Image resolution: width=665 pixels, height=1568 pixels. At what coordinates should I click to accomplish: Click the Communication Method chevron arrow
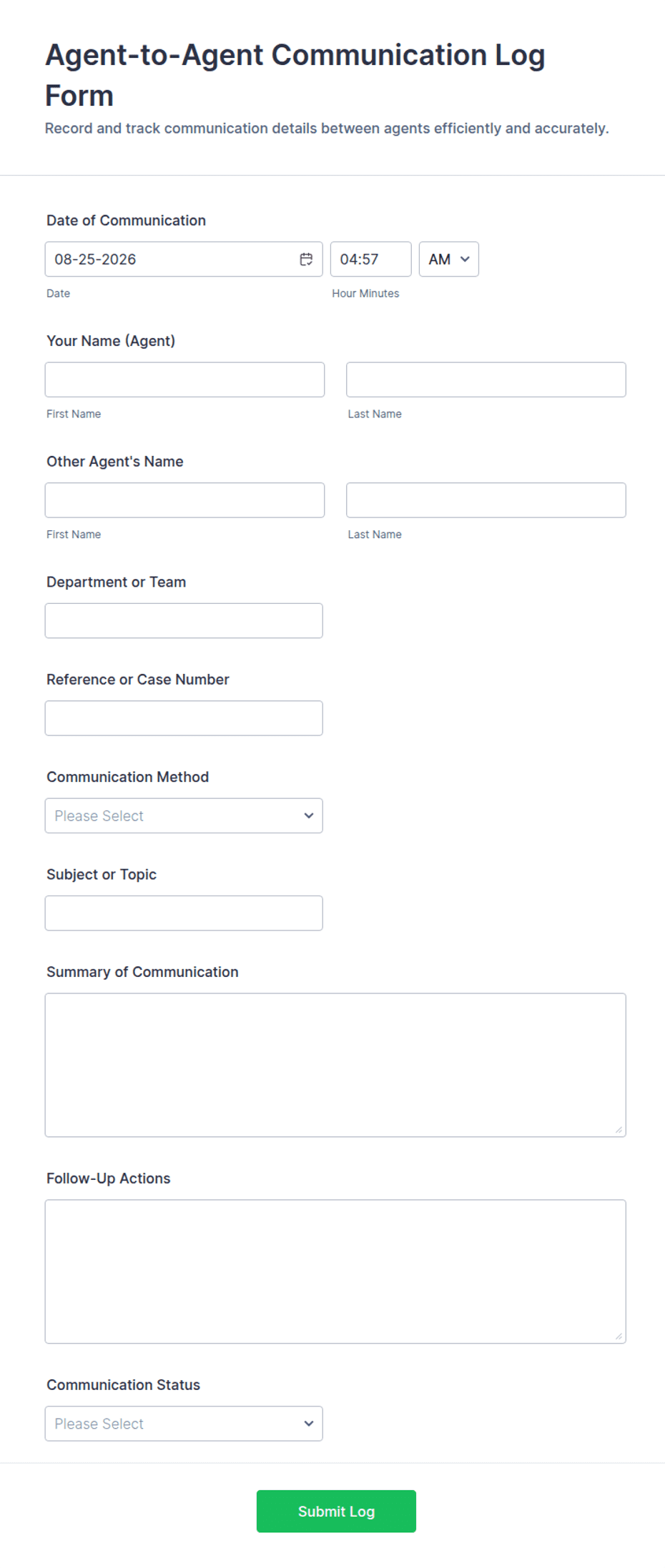click(309, 815)
